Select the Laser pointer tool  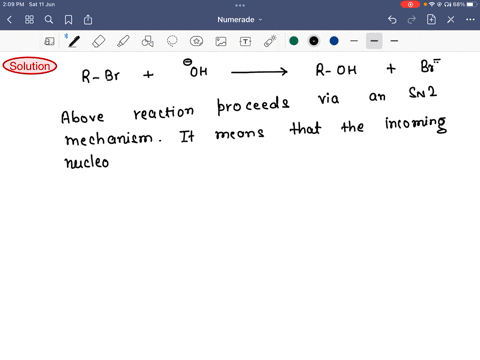270,41
